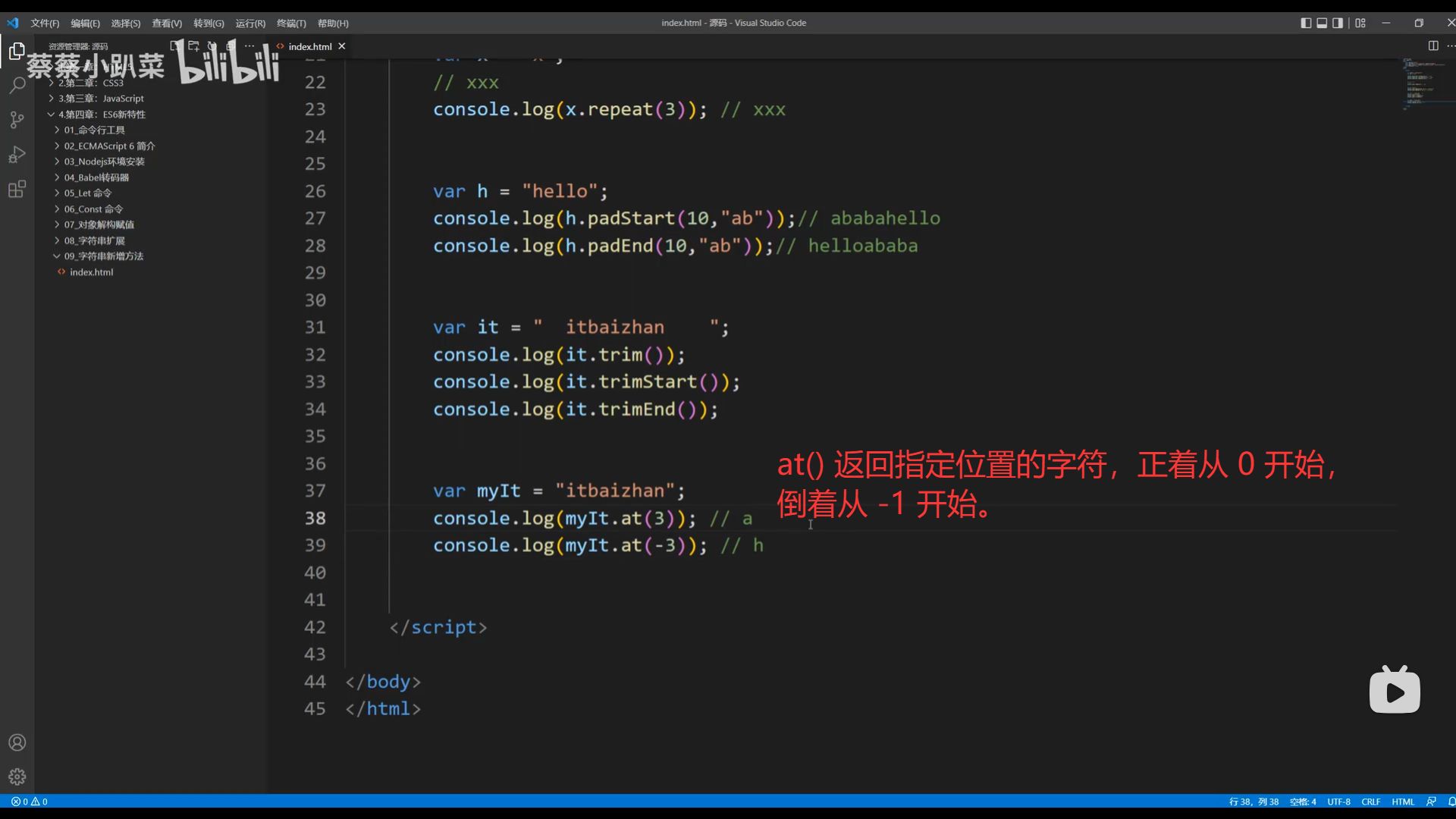The image size is (1456, 819).
Task: Click the UTF-8 encoding status button
Action: point(1338,802)
